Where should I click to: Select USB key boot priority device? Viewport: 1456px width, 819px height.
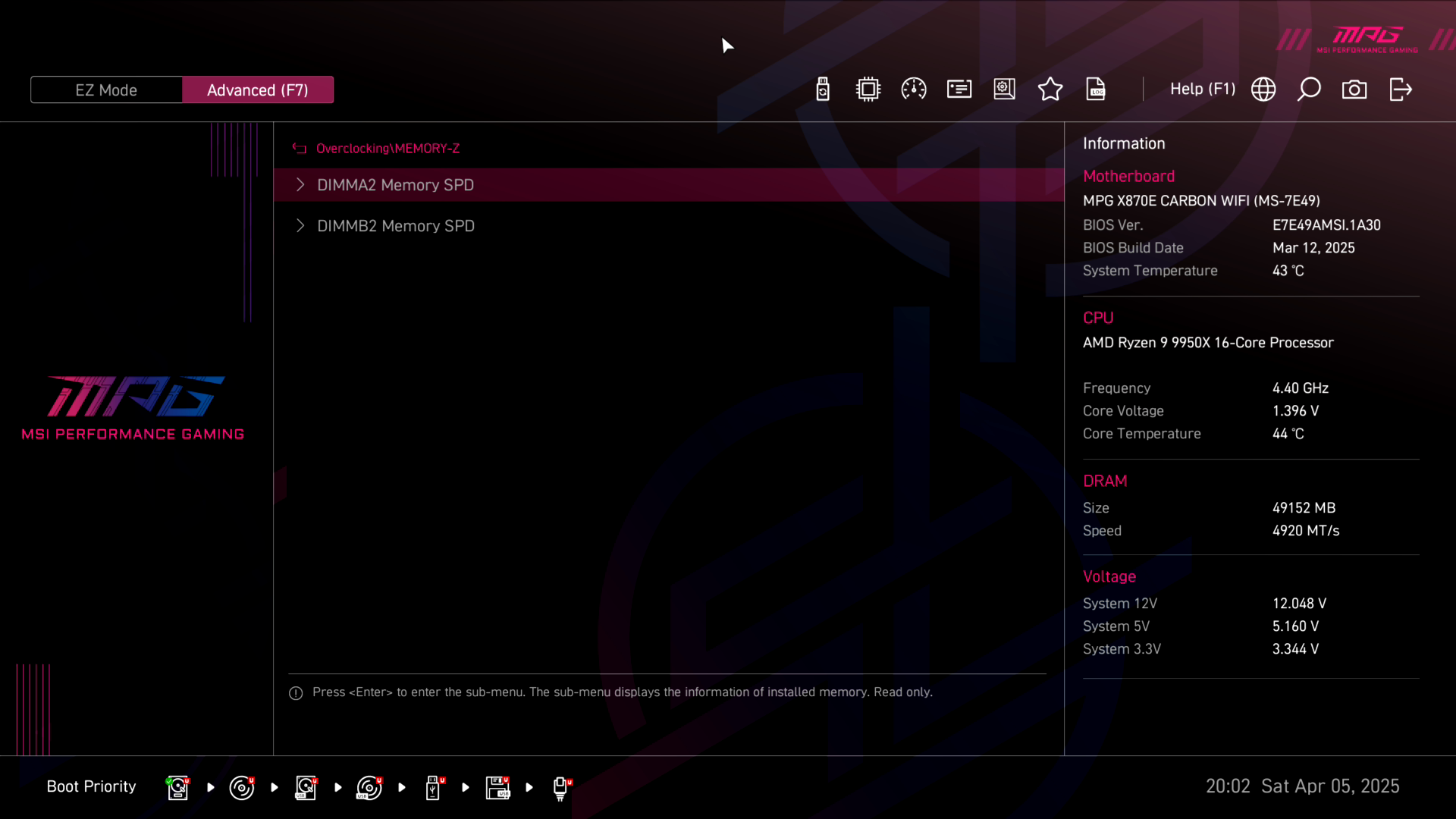[433, 787]
